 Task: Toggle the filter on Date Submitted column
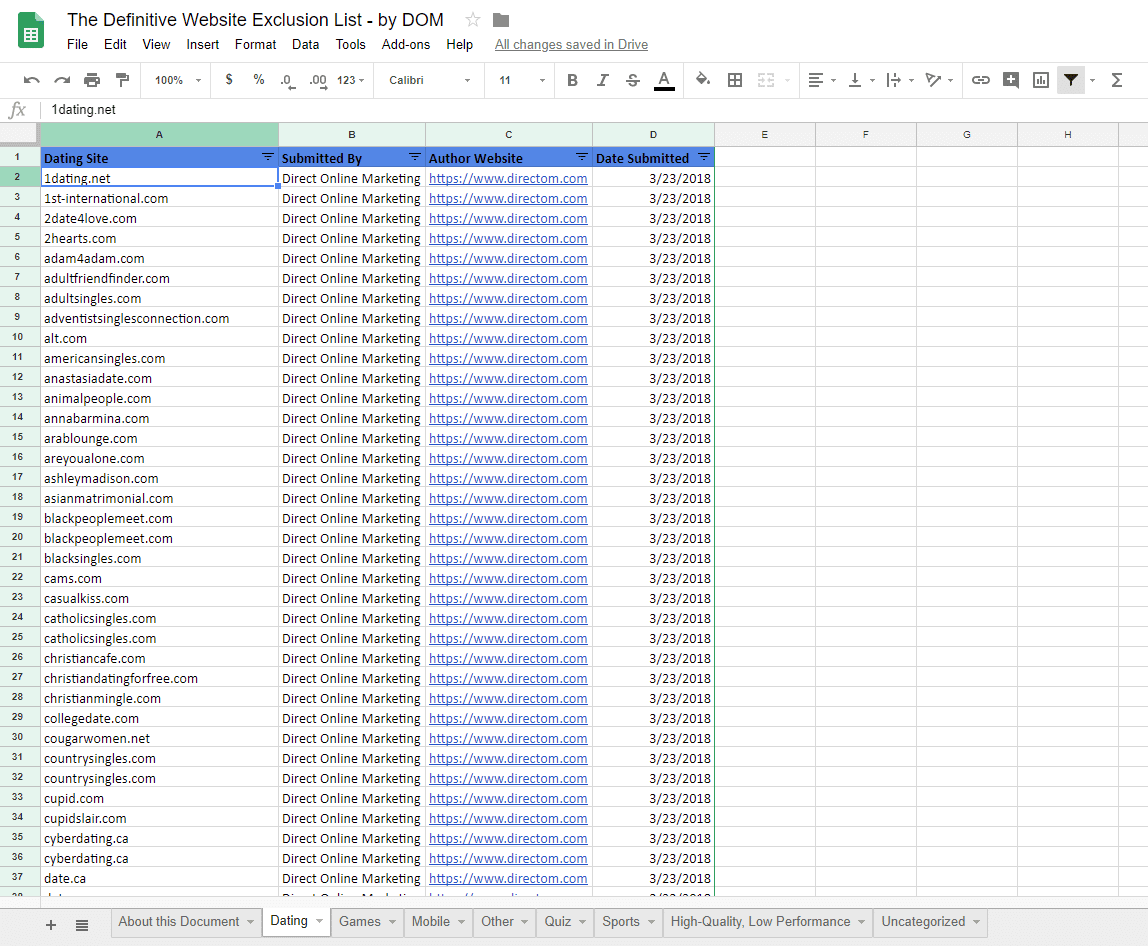(705, 157)
